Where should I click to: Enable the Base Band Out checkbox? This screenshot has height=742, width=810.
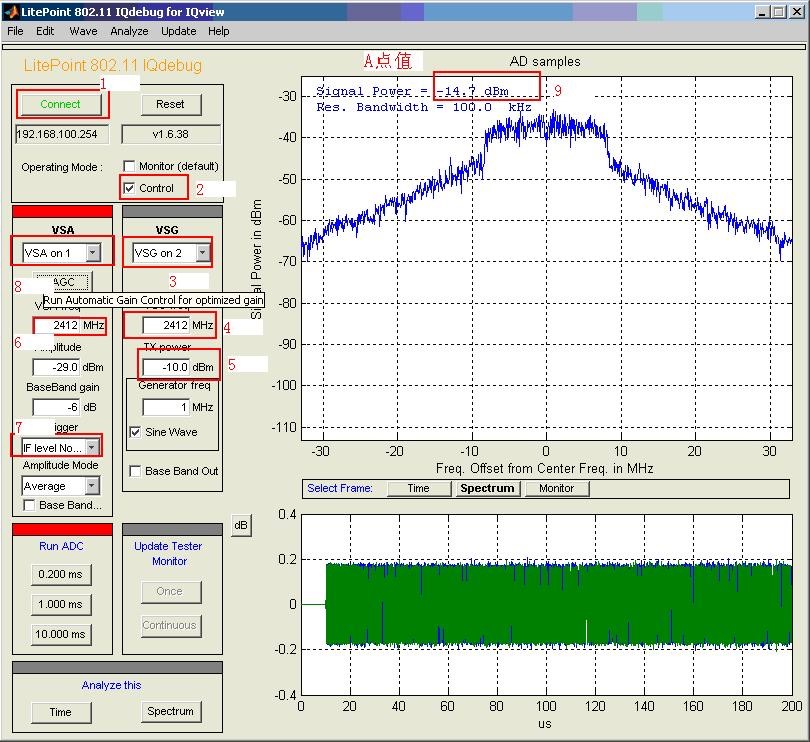click(x=136, y=471)
